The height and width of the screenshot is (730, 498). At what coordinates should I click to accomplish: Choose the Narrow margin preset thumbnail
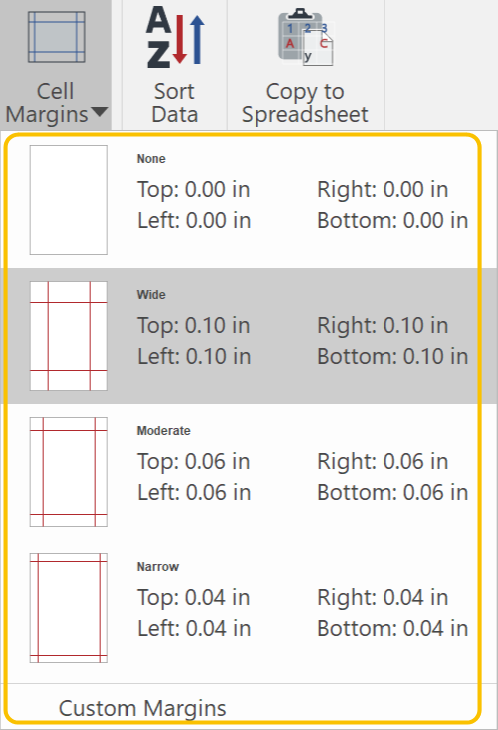click(69, 608)
